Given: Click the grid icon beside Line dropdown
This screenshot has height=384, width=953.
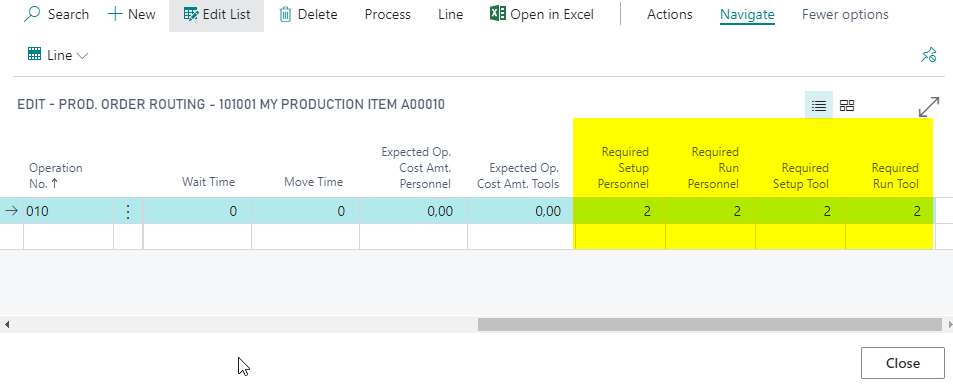Looking at the screenshot, I should click(x=34, y=55).
